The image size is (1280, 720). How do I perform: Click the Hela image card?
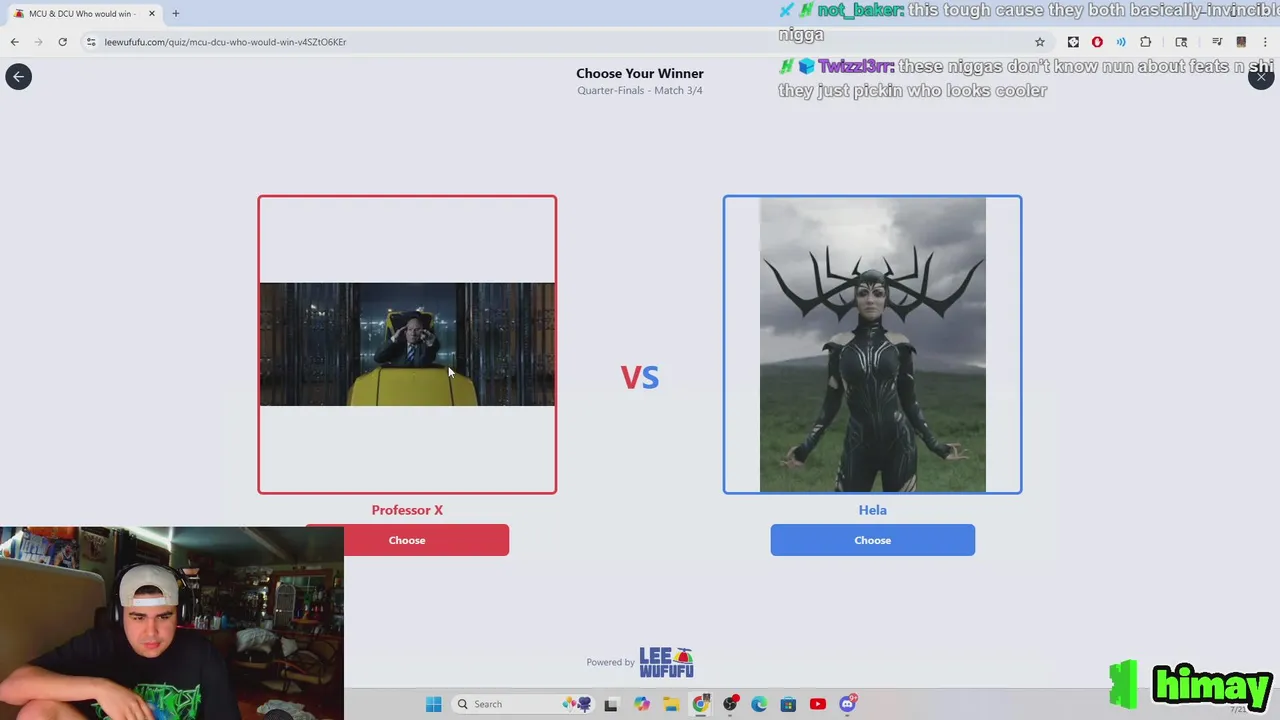(872, 344)
